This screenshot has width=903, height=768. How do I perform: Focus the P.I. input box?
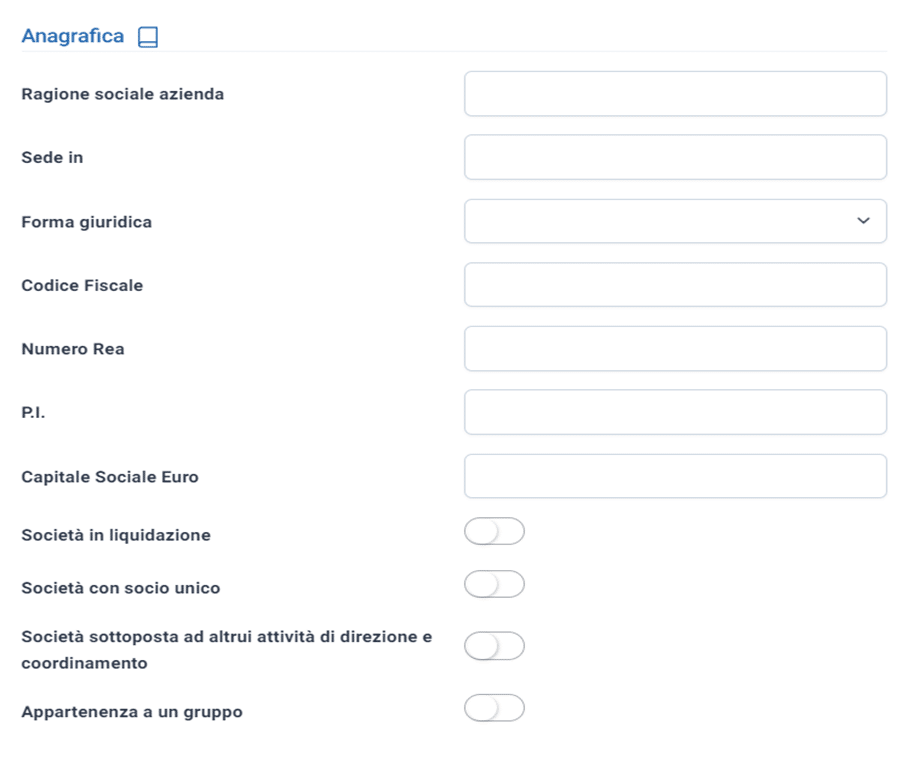click(675, 412)
